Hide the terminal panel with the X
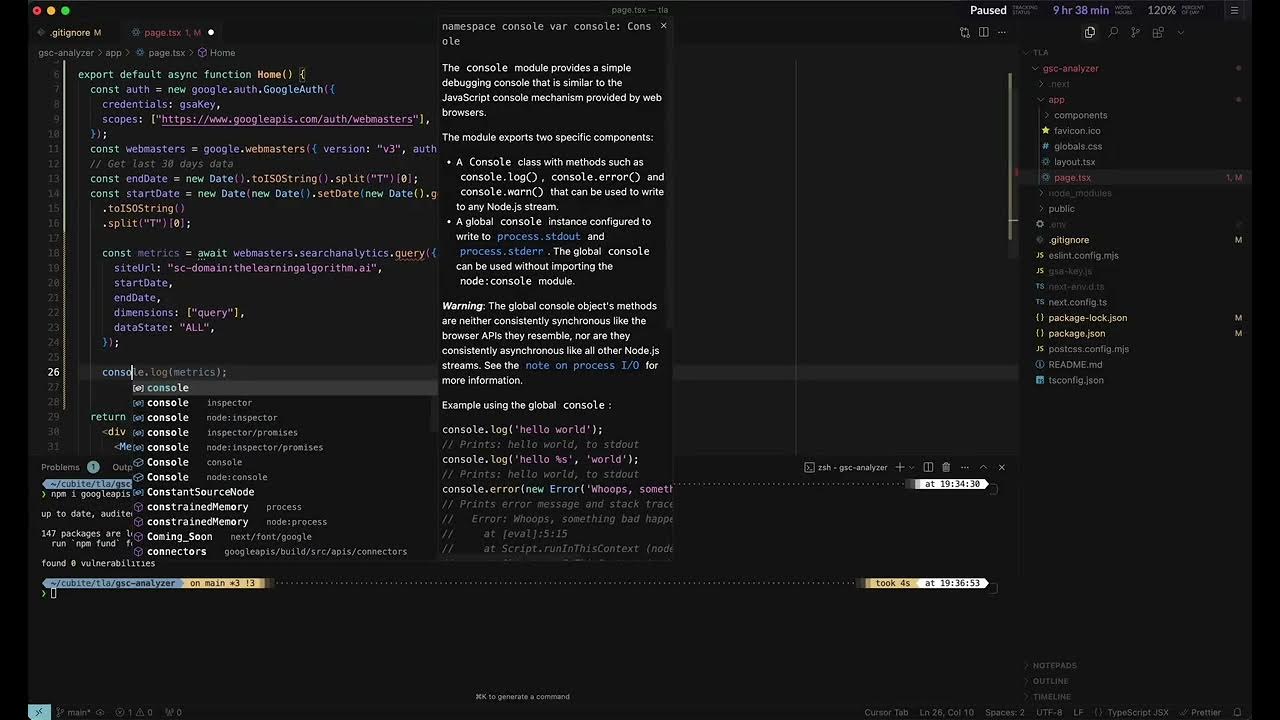Viewport: 1280px width, 720px height. coord(1001,467)
